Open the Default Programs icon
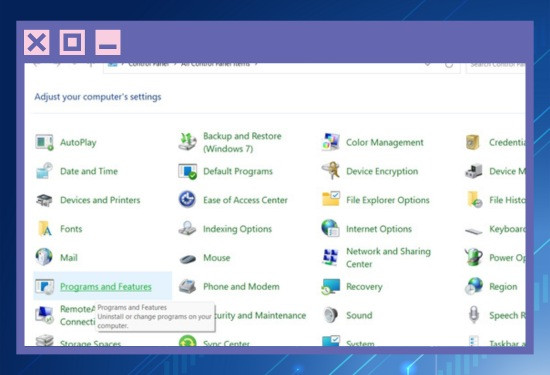 187,171
